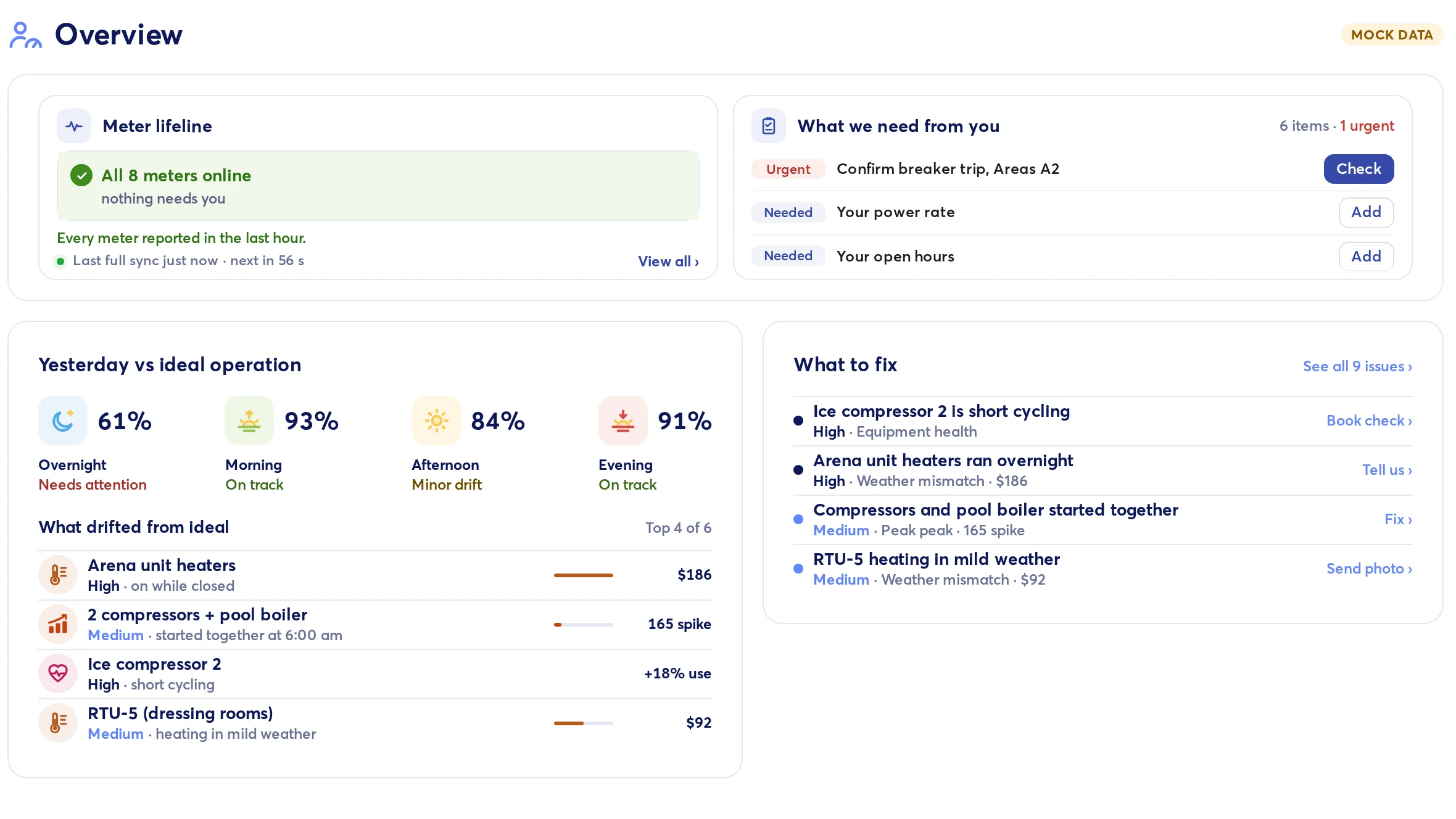Click the '1 urgent' count text
The height and width of the screenshot is (819, 1456).
[1367, 126]
